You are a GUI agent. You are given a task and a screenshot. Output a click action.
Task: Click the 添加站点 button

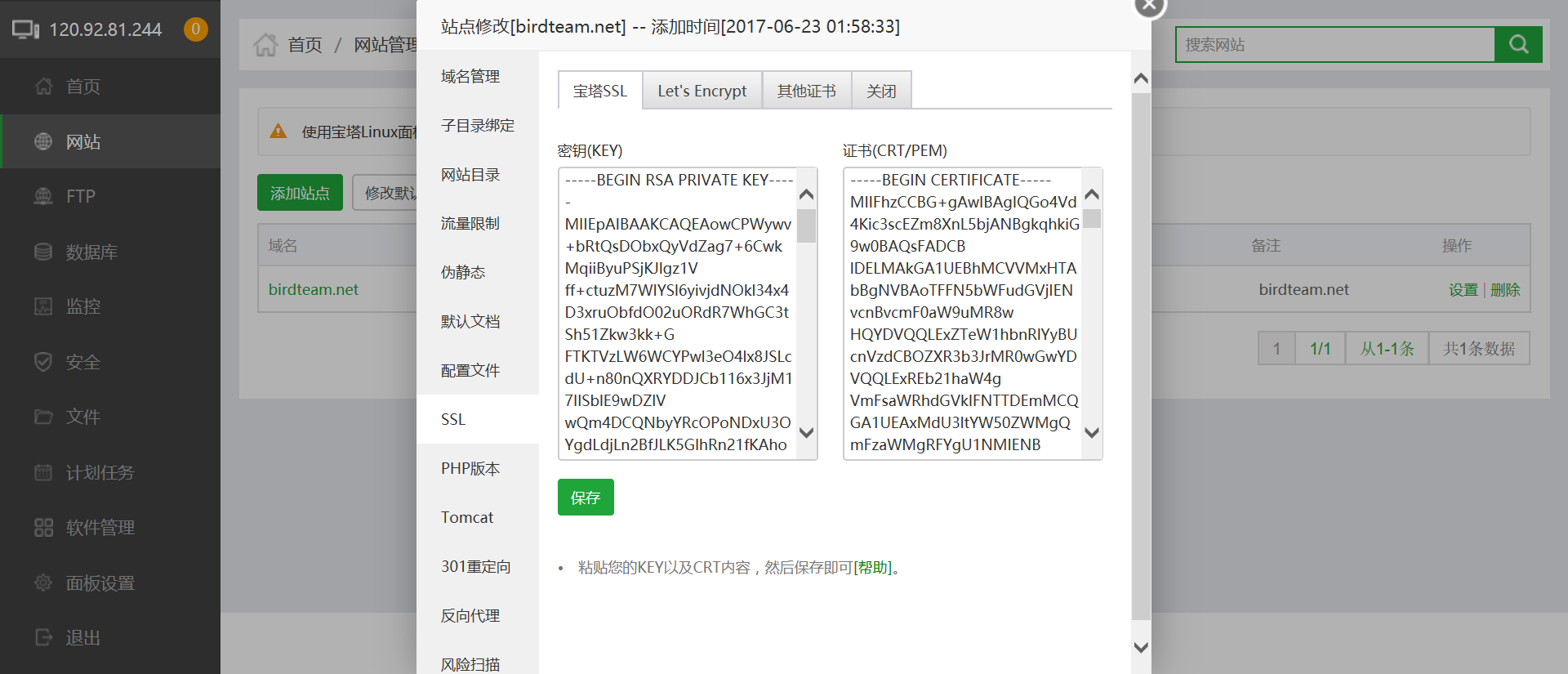pyautogui.click(x=300, y=193)
